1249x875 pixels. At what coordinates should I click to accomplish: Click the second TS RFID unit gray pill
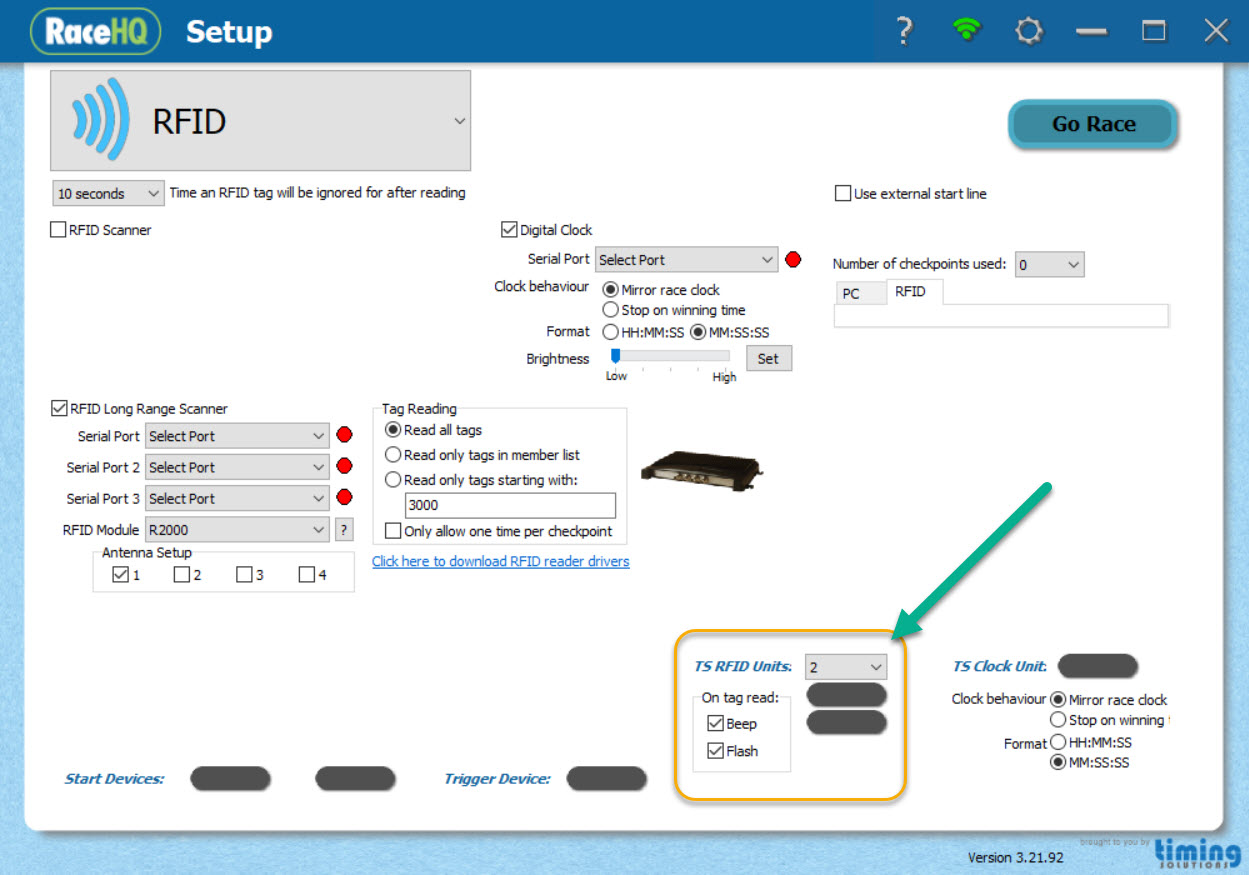coord(846,722)
